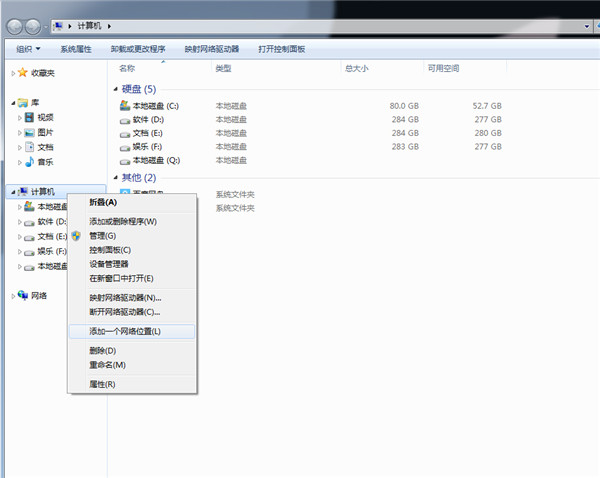
Task: Select 本地磁盘 (Q:) drive in file list
Action: (125, 159)
